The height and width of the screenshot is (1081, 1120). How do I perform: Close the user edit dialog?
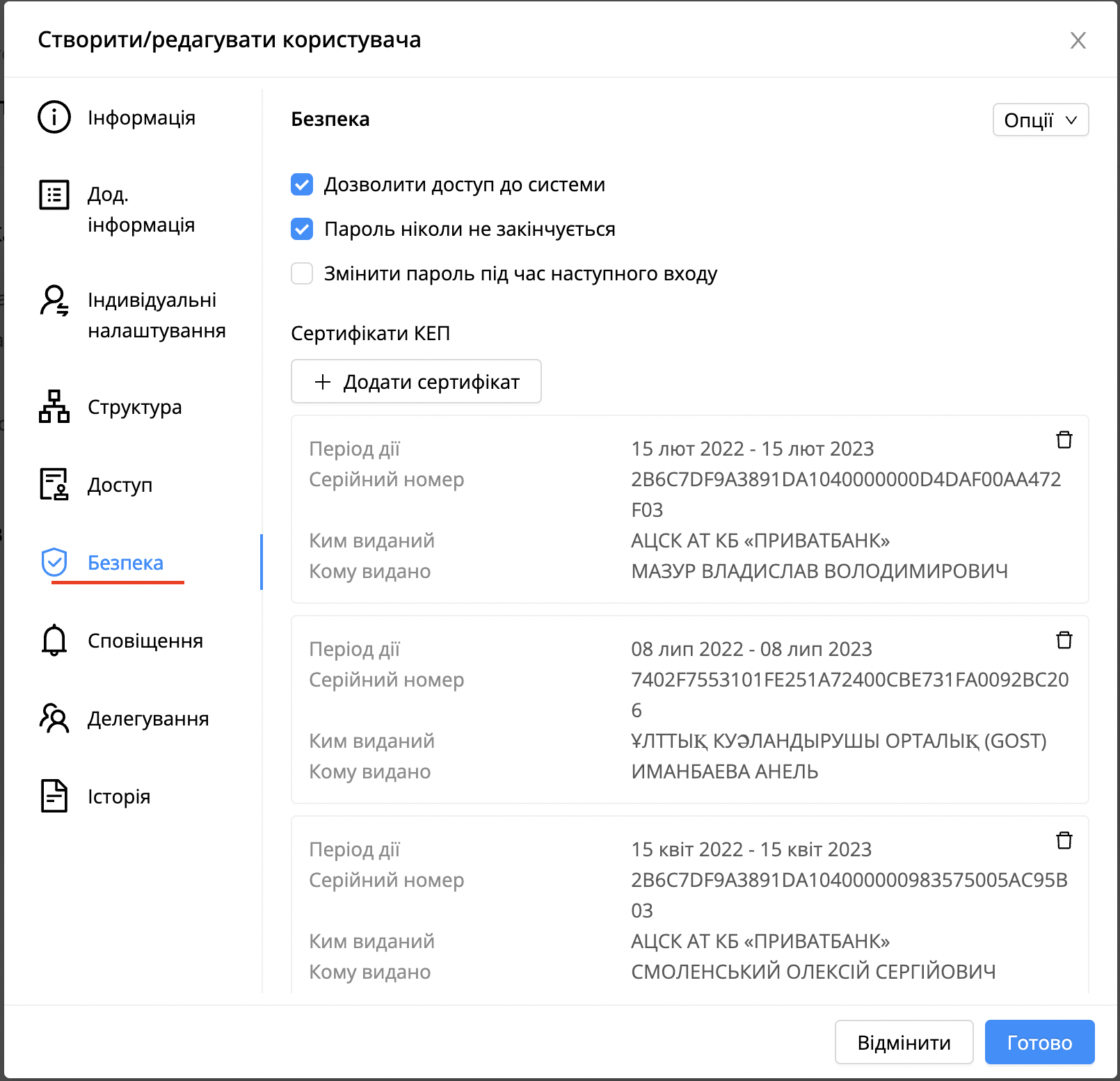pos(1078,40)
